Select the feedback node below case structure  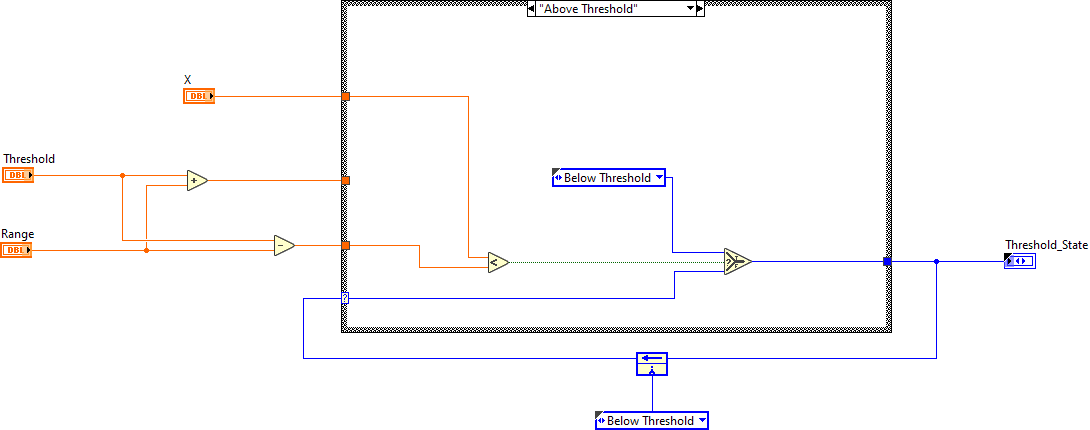pos(651,362)
